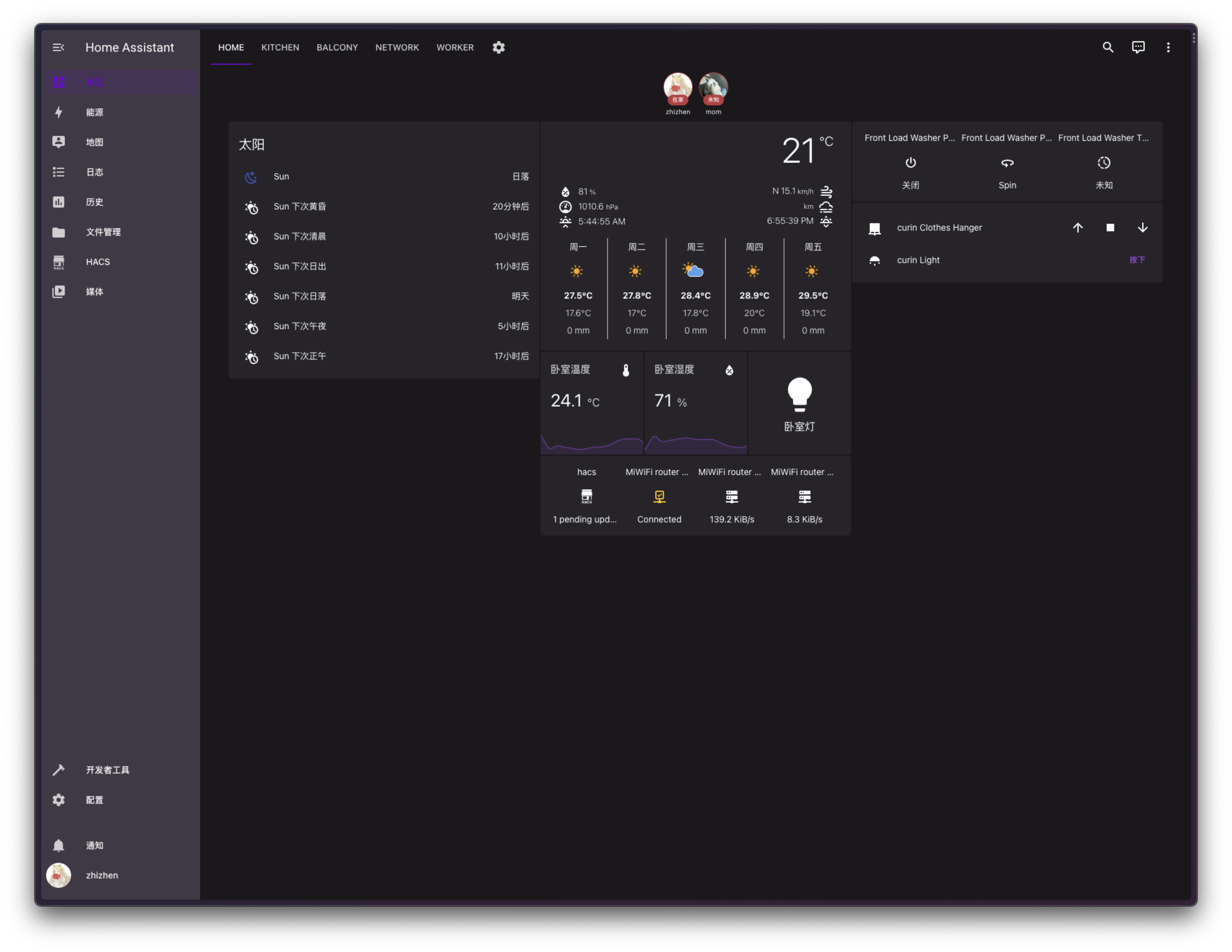Image resolution: width=1232 pixels, height=952 pixels.
Task: Open the assistant chat icon
Action: (x=1138, y=47)
